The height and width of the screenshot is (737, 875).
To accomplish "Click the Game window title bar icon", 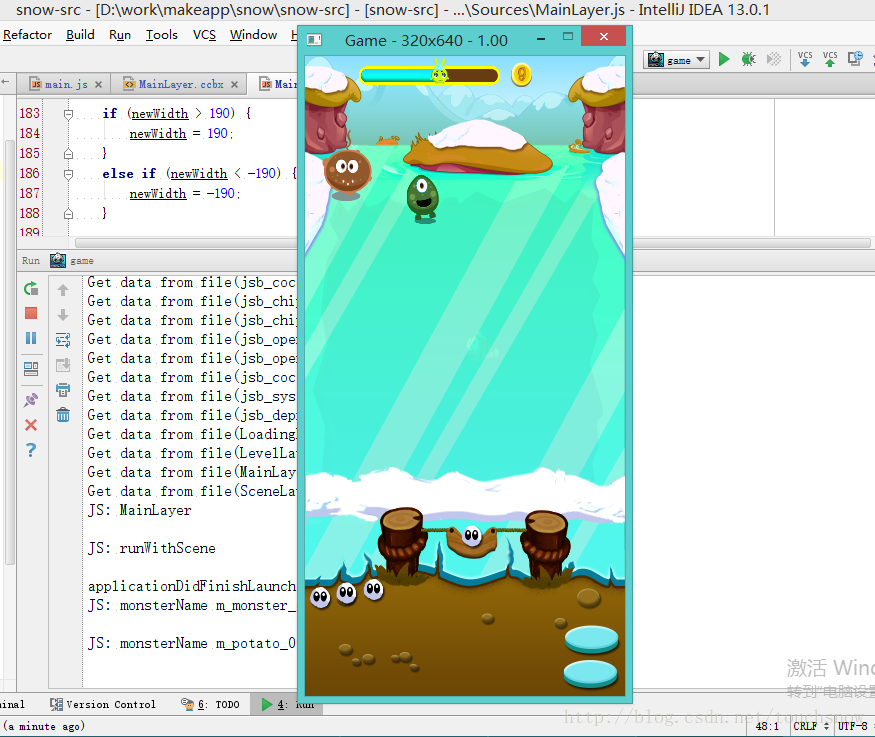I will coord(314,40).
